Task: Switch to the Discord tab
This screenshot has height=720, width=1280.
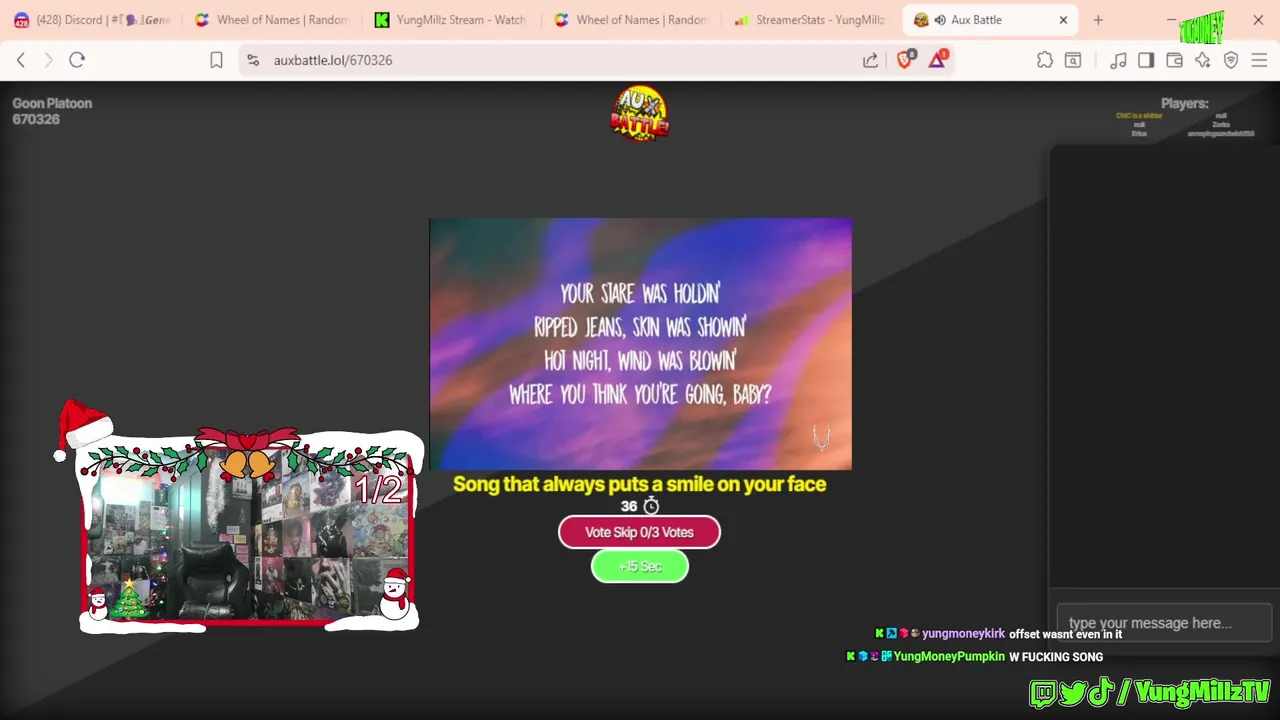Action: click(x=92, y=20)
